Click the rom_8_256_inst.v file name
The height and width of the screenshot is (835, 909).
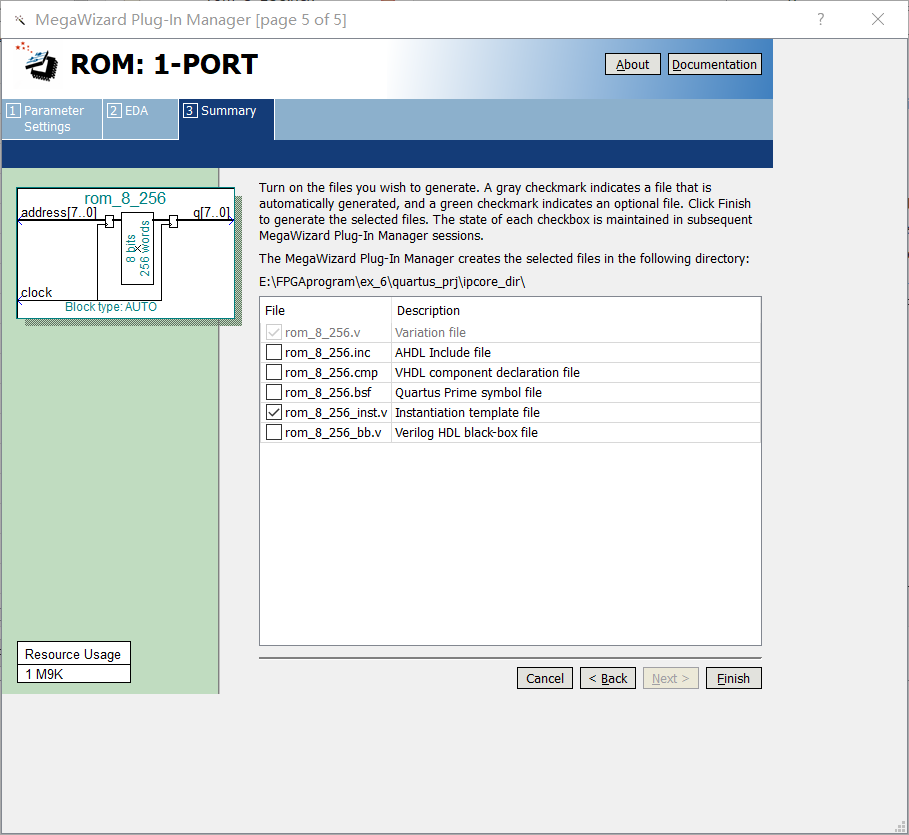click(x=336, y=412)
